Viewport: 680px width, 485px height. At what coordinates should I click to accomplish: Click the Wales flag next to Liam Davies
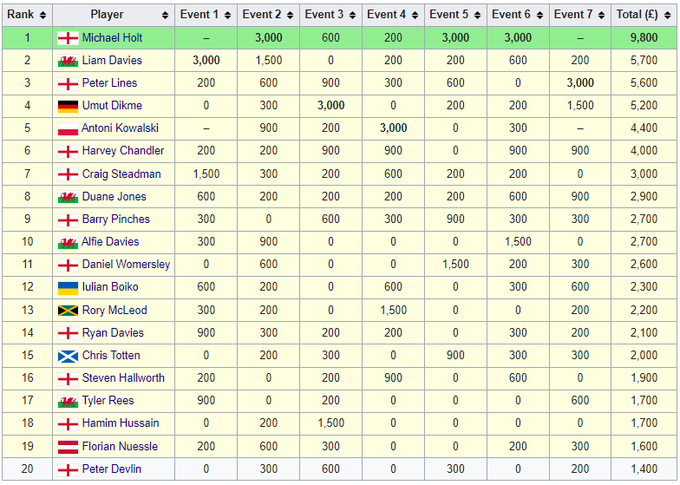(67, 61)
